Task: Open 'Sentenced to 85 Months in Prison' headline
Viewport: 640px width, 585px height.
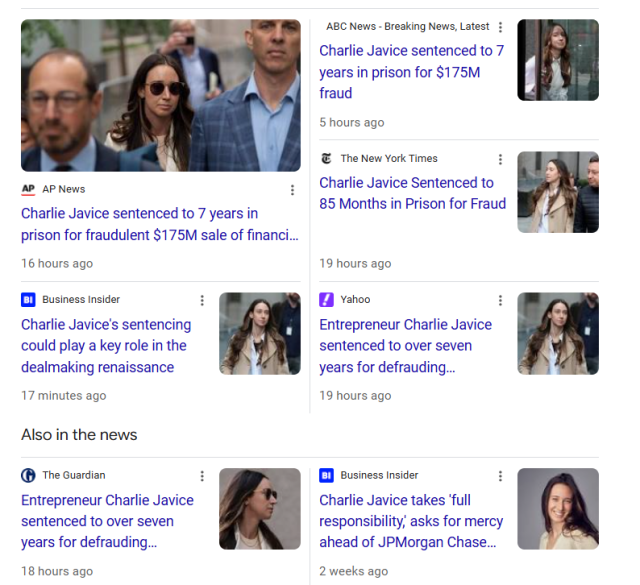Action: point(412,193)
